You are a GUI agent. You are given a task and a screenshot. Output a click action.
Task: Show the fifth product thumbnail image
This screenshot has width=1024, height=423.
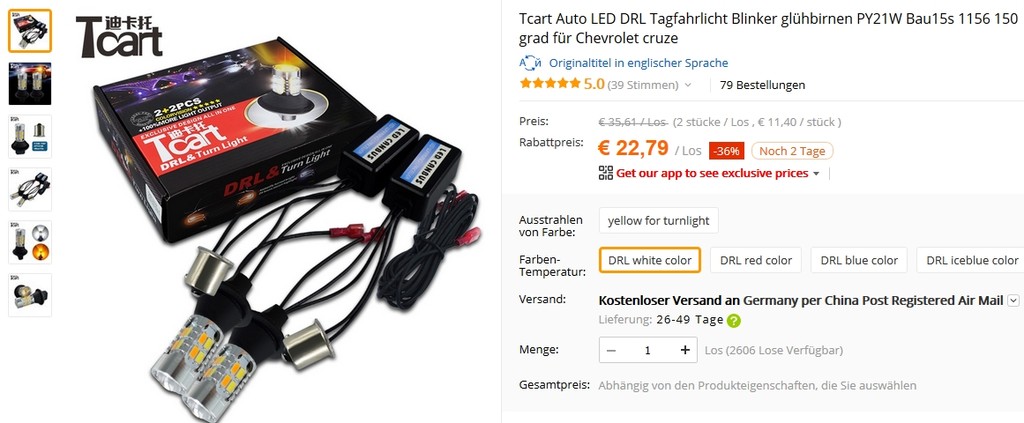(x=30, y=242)
